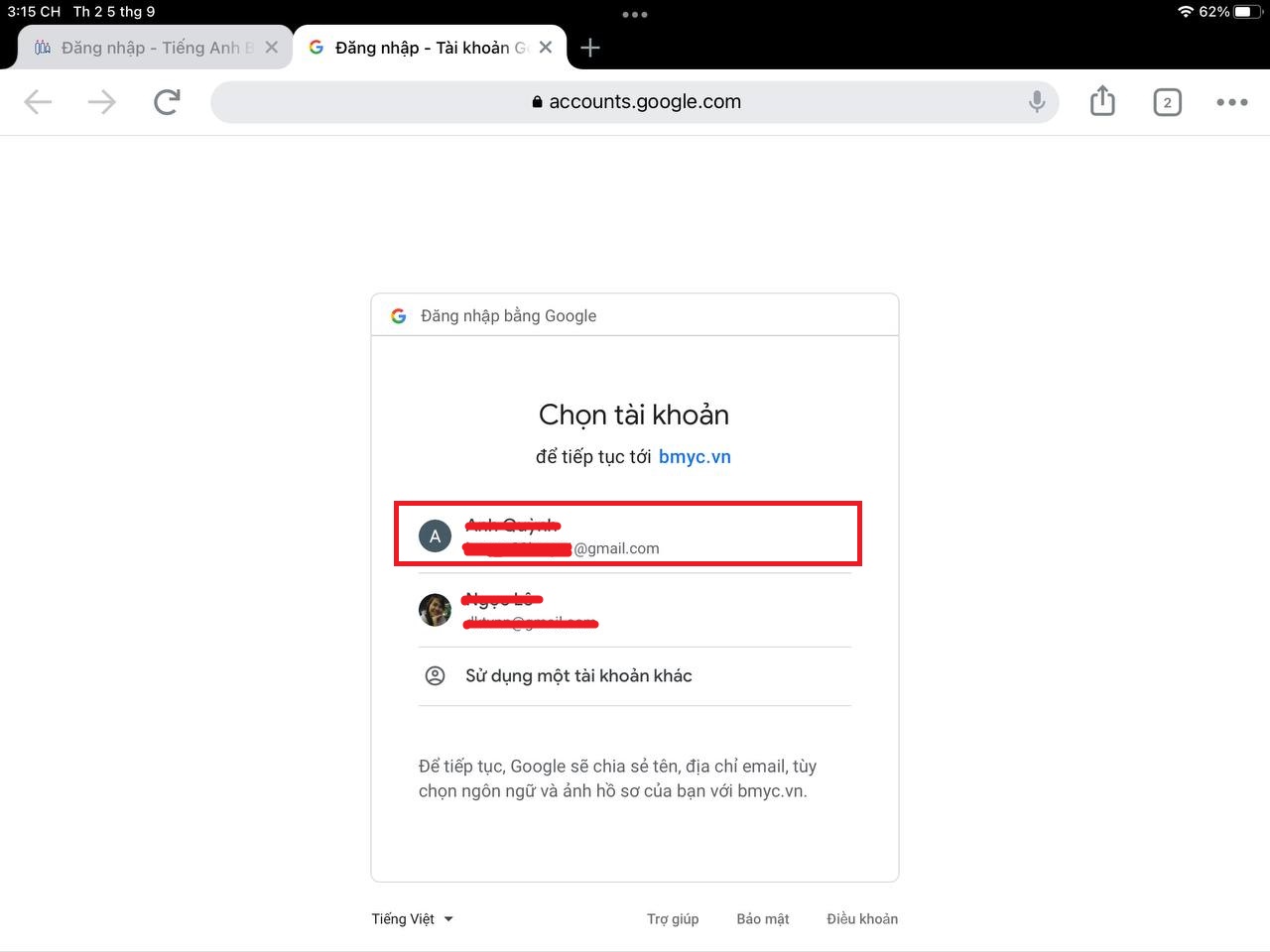Click the person icon for another account
Screen dimensions: 1270x952
click(x=435, y=675)
